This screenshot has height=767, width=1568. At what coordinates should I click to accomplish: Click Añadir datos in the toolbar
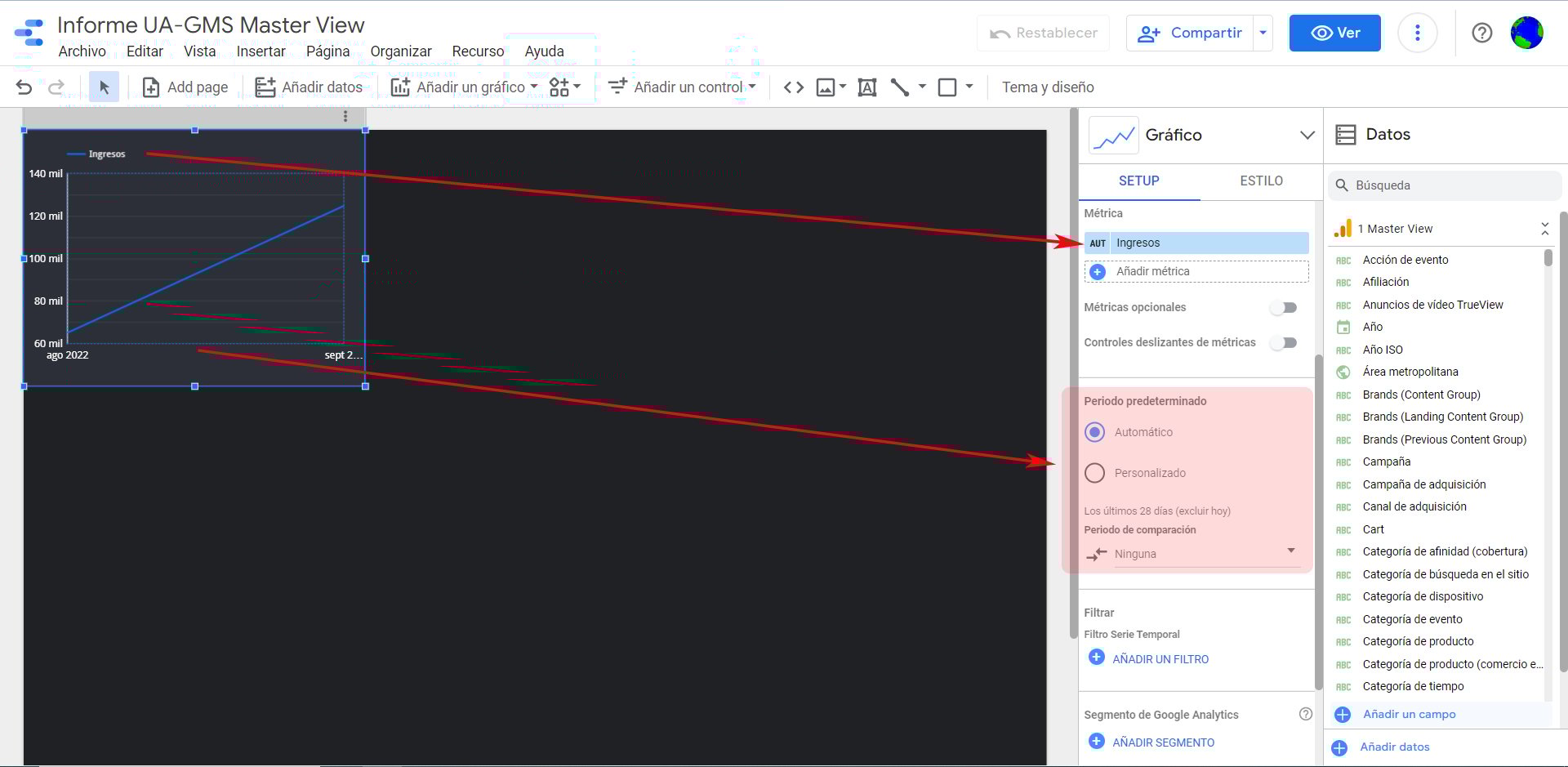tap(309, 87)
